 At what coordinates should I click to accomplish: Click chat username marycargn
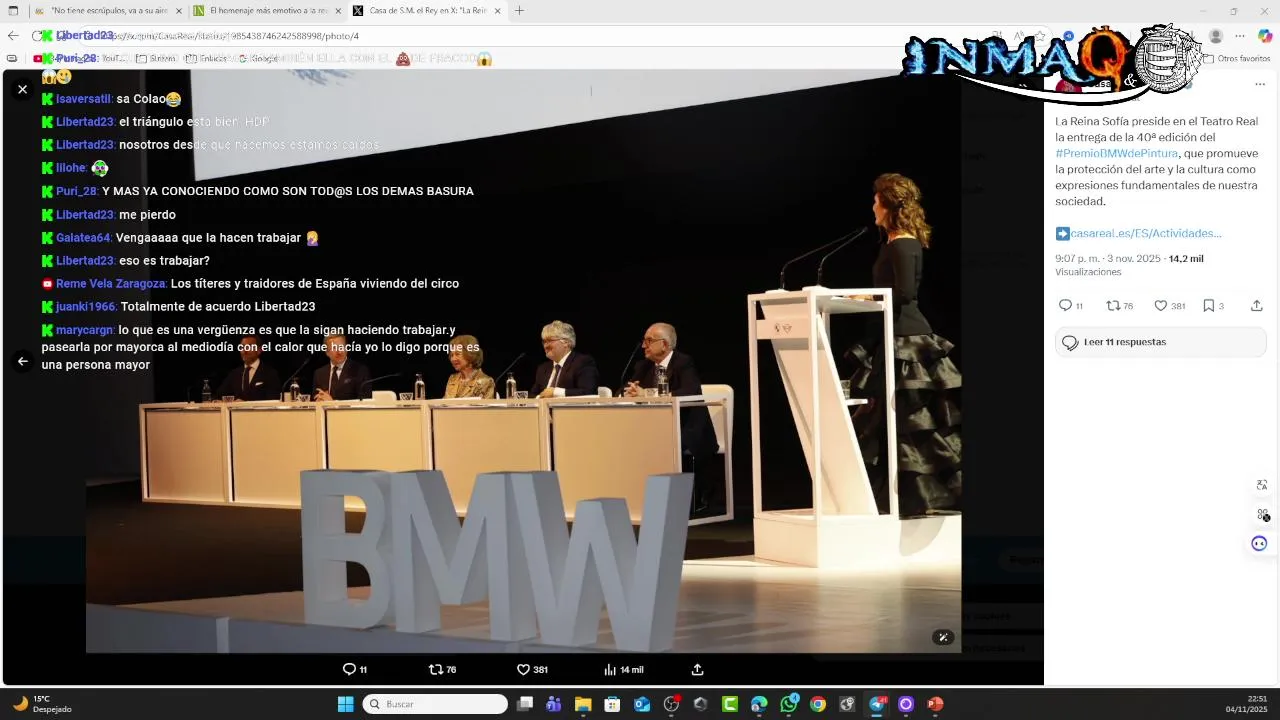[x=85, y=330]
